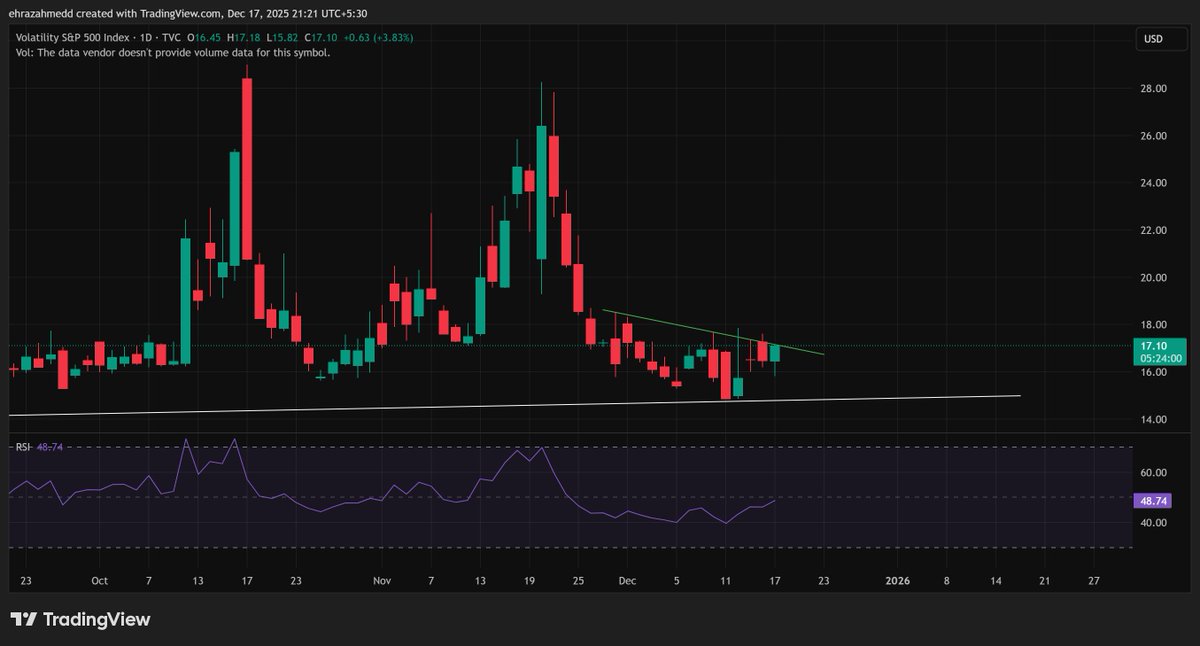The width and height of the screenshot is (1200, 646).
Task: Click the 40.00 RSI axis label
Action: coord(1155,523)
